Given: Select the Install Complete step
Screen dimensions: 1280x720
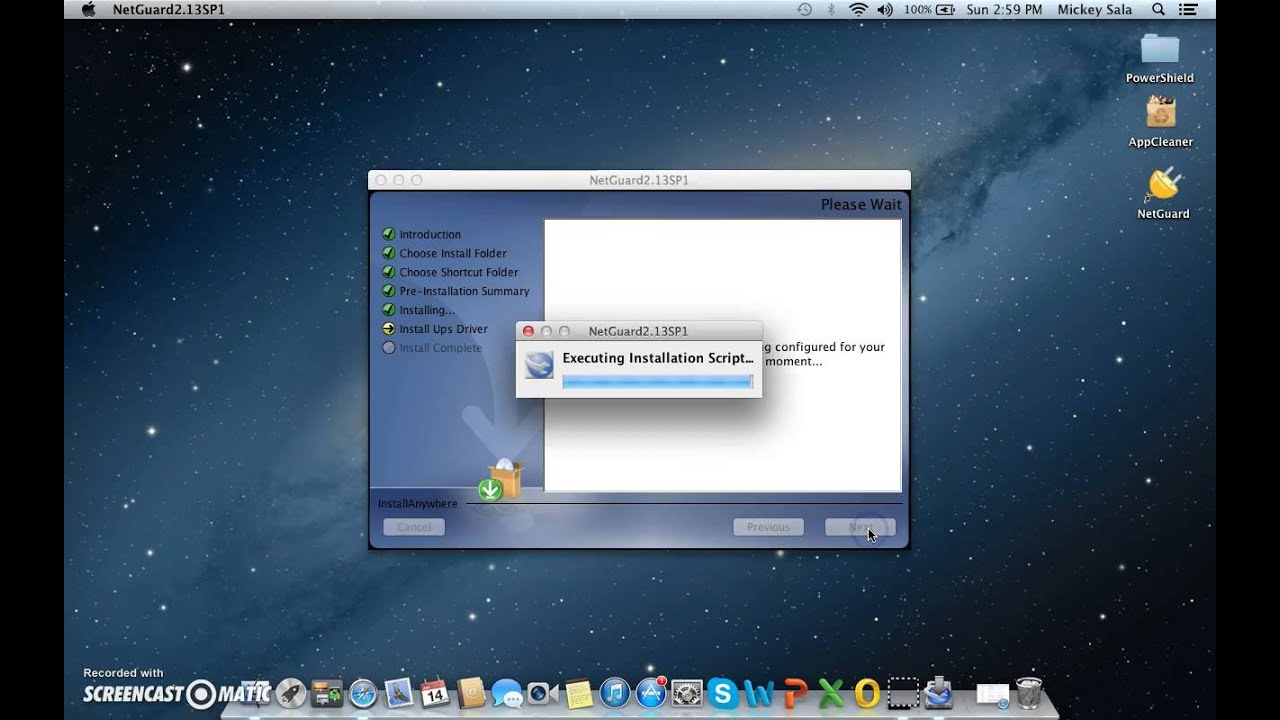Looking at the screenshot, I should (x=440, y=348).
